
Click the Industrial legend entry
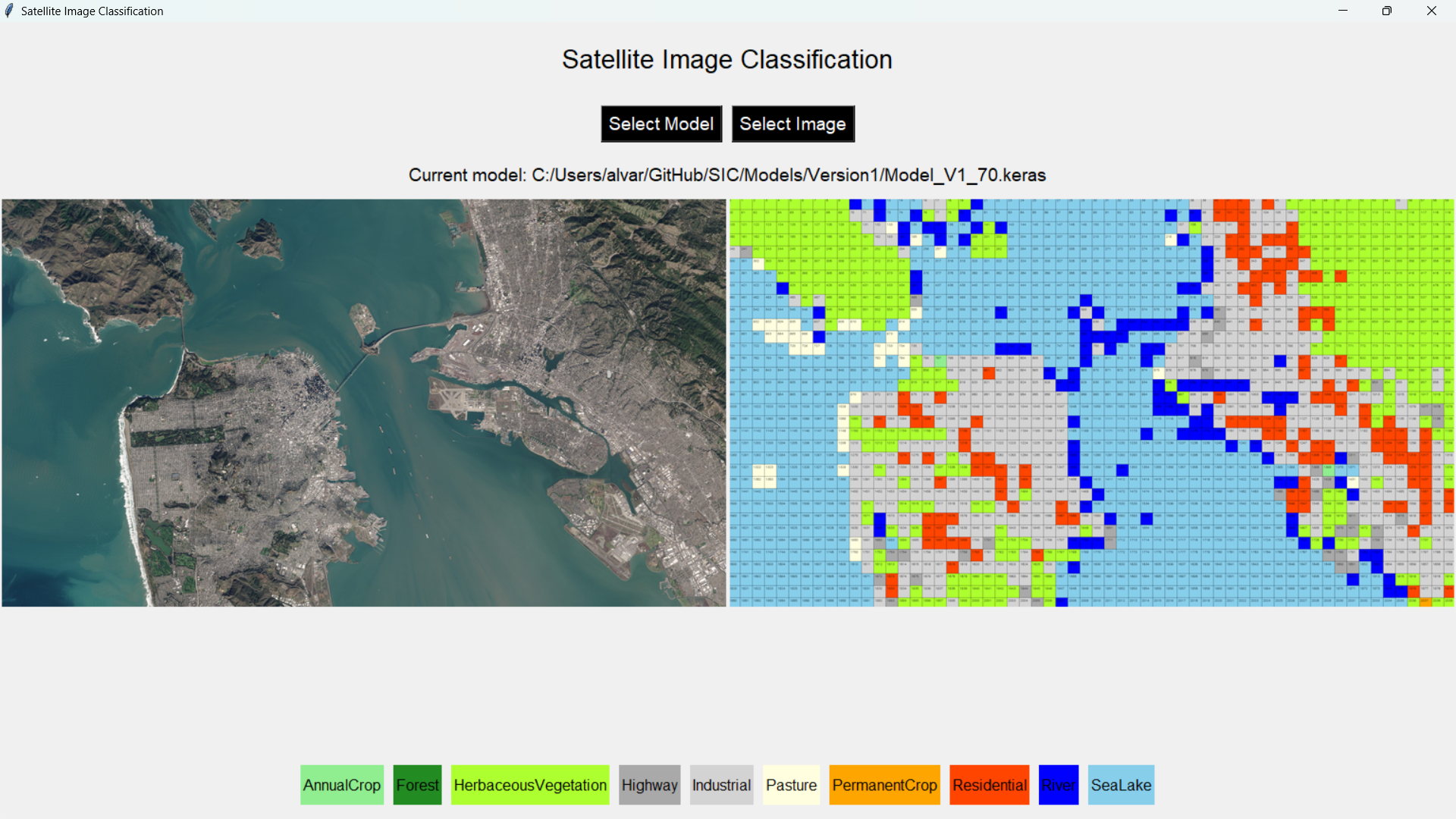(721, 785)
